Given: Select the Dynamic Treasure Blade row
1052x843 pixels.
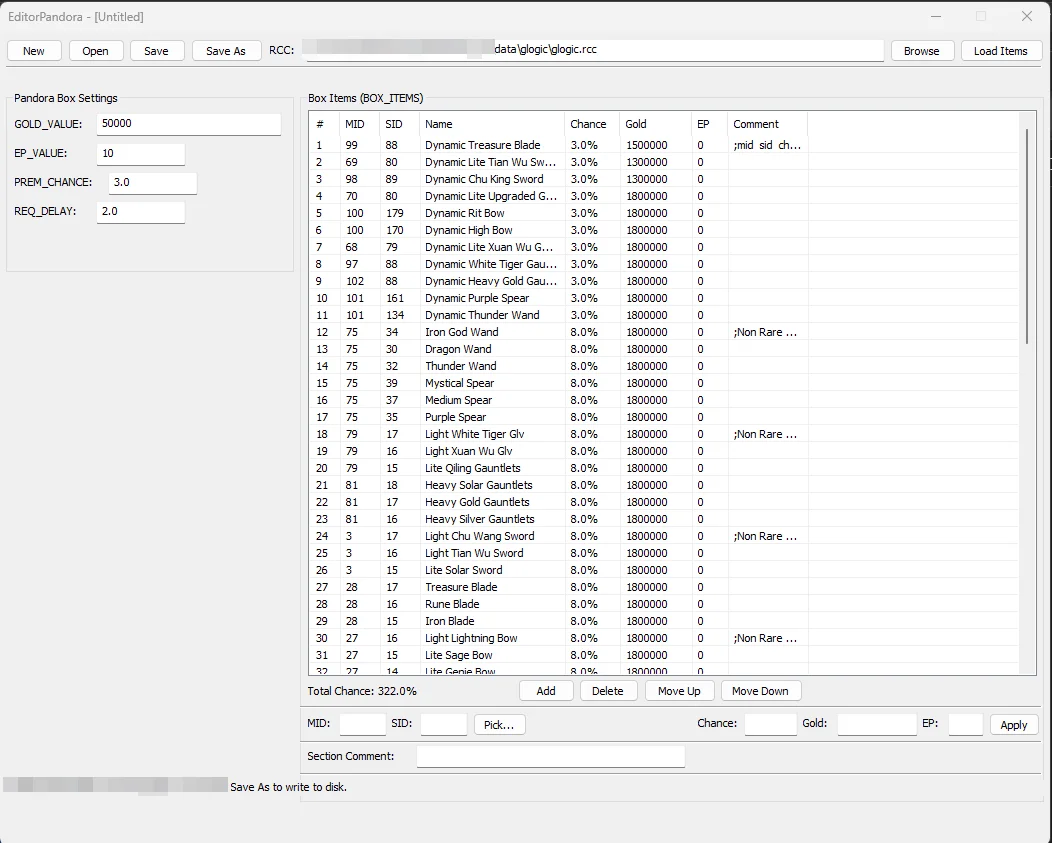Looking at the screenshot, I should coord(666,145).
